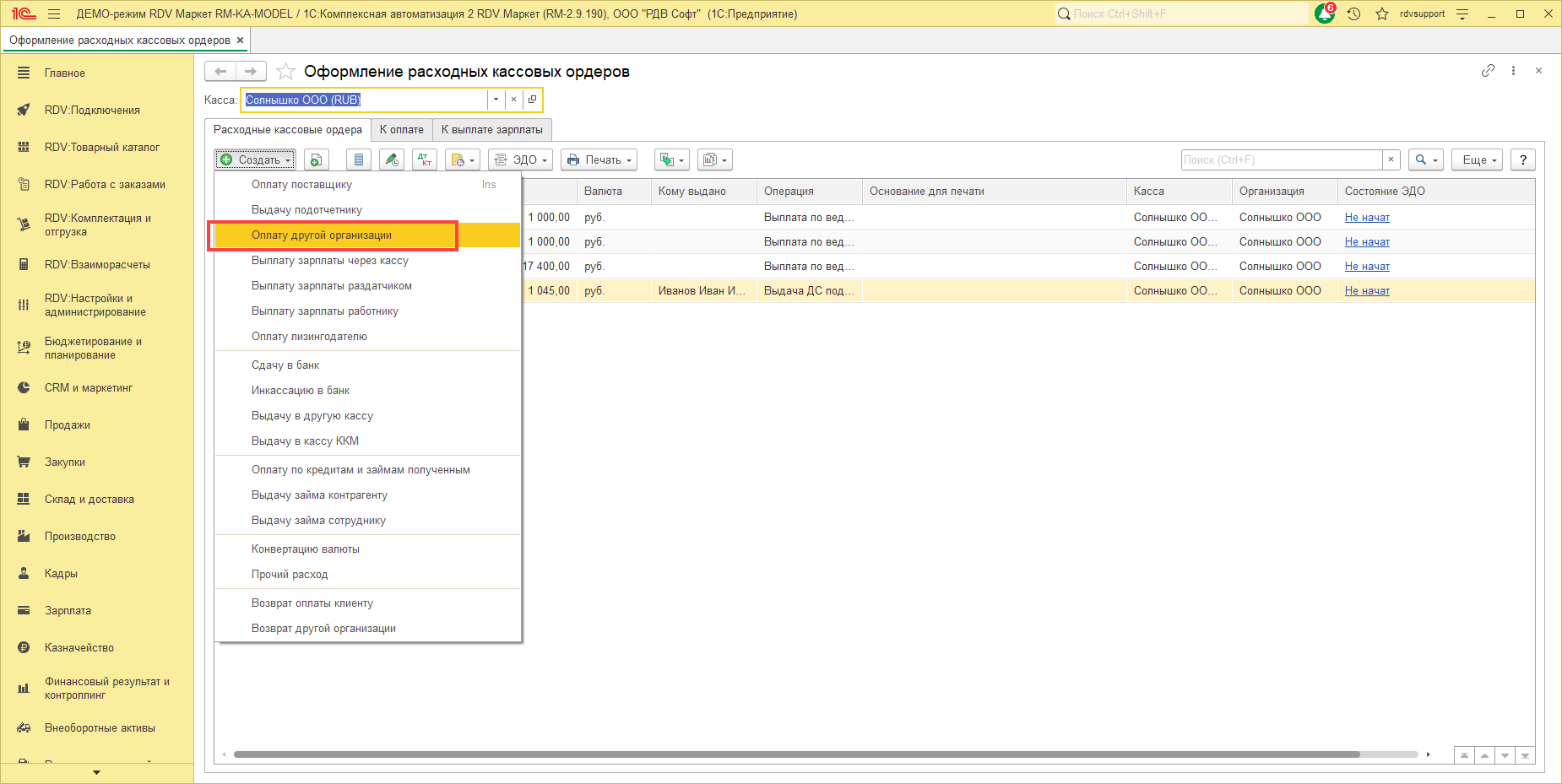Screen dimensions: 1562x784
Task: Switch to the К оплате tab
Action: (x=402, y=130)
